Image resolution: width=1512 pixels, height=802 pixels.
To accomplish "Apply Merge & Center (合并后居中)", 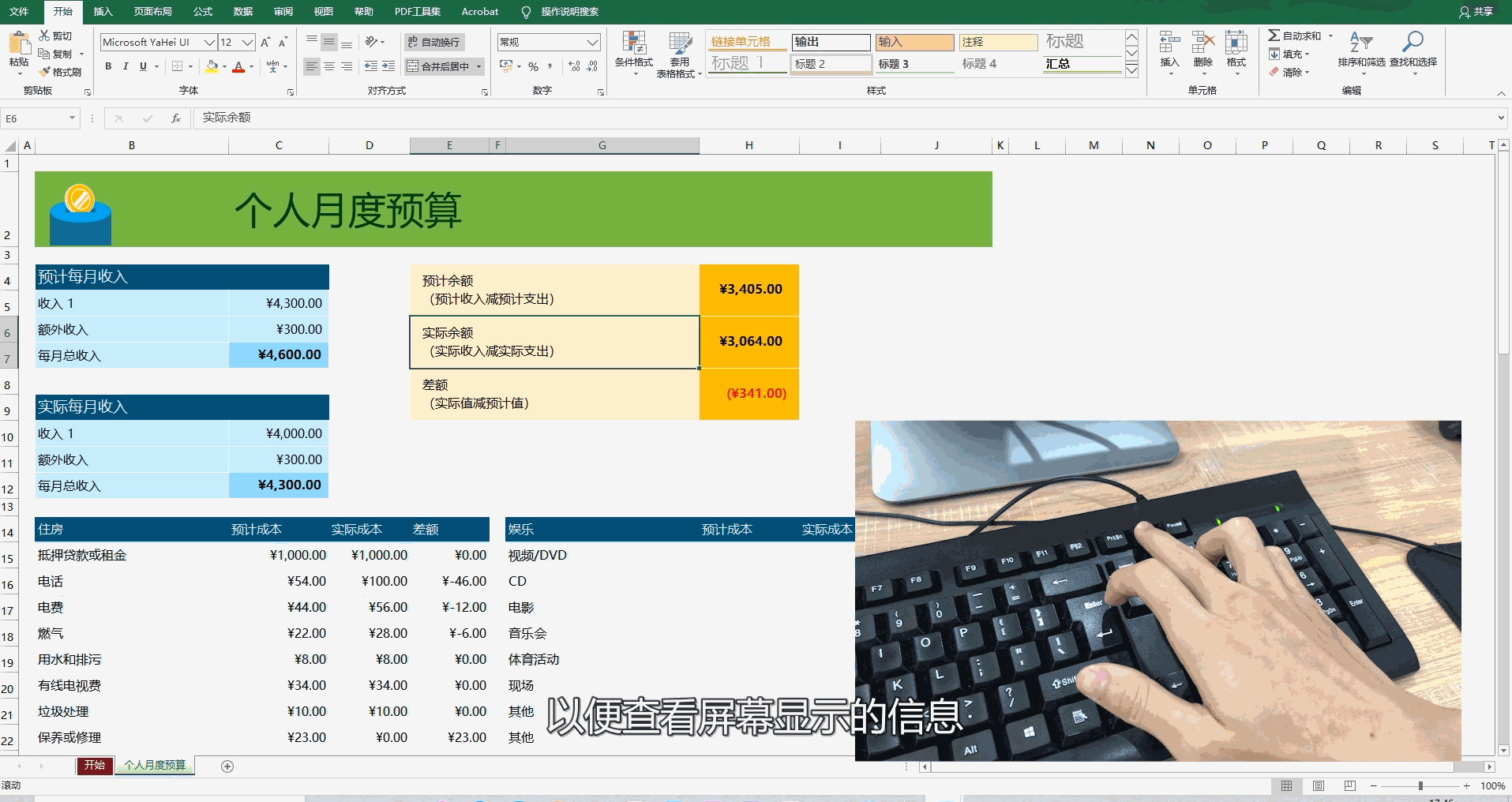I will (x=439, y=66).
